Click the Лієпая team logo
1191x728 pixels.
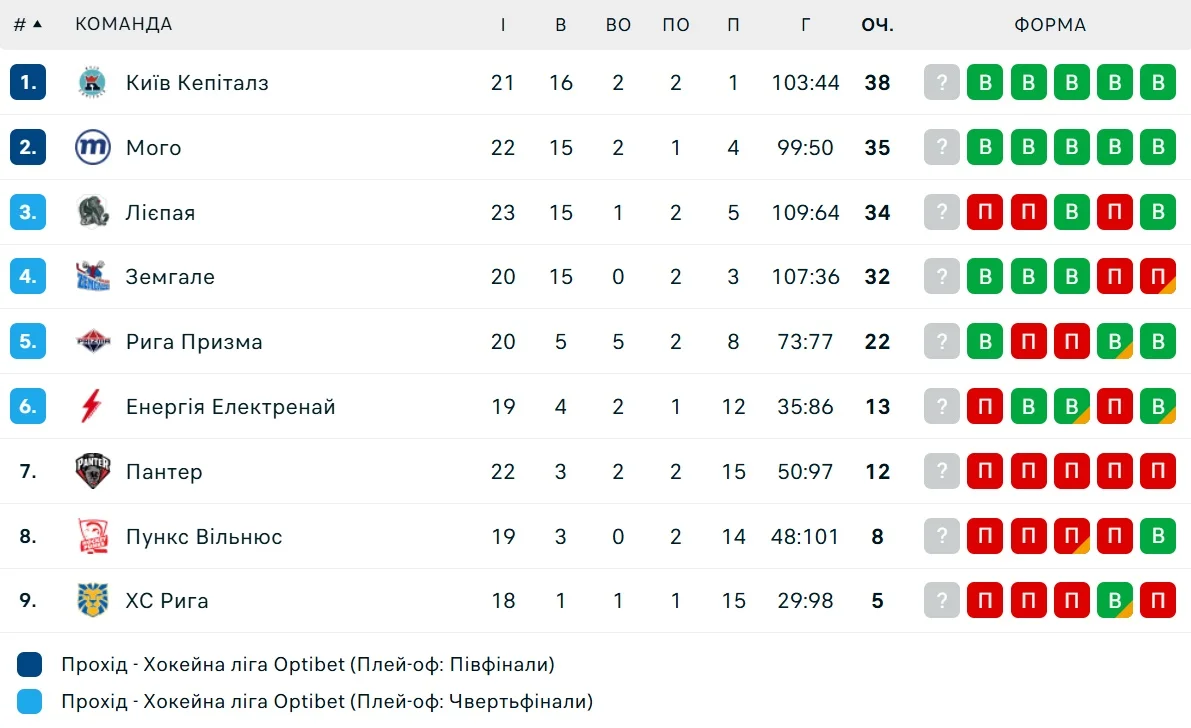pos(93,212)
